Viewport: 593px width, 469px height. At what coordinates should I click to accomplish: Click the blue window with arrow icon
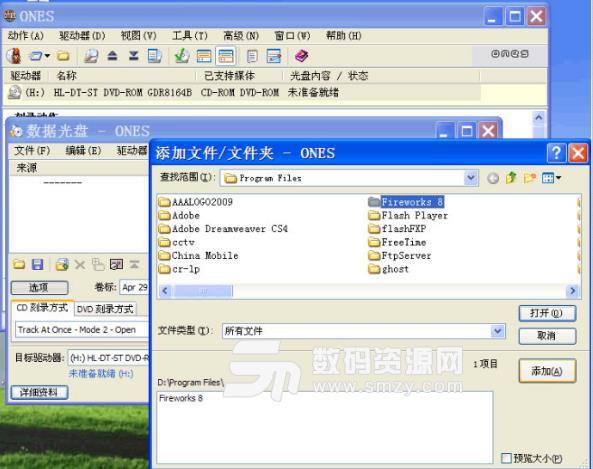pyautogui.click(x=274, y=56)
